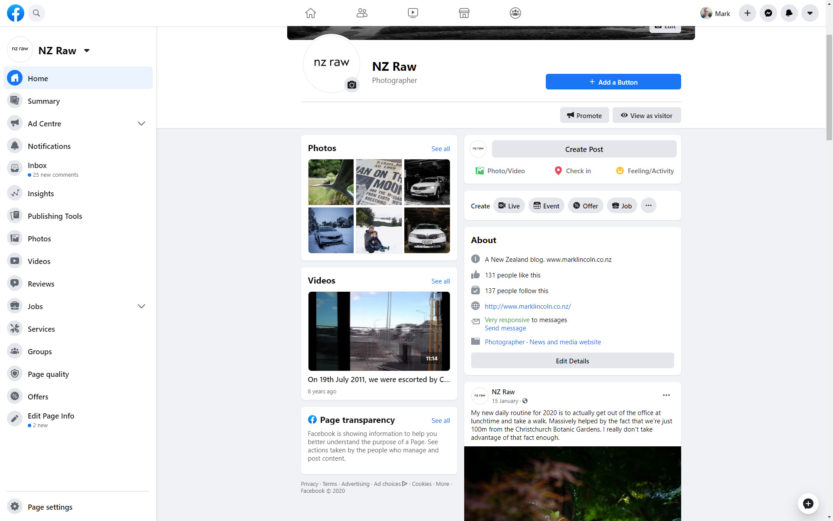833x521 pixels.
Task: Click View as visitor button
Action: 647,115
